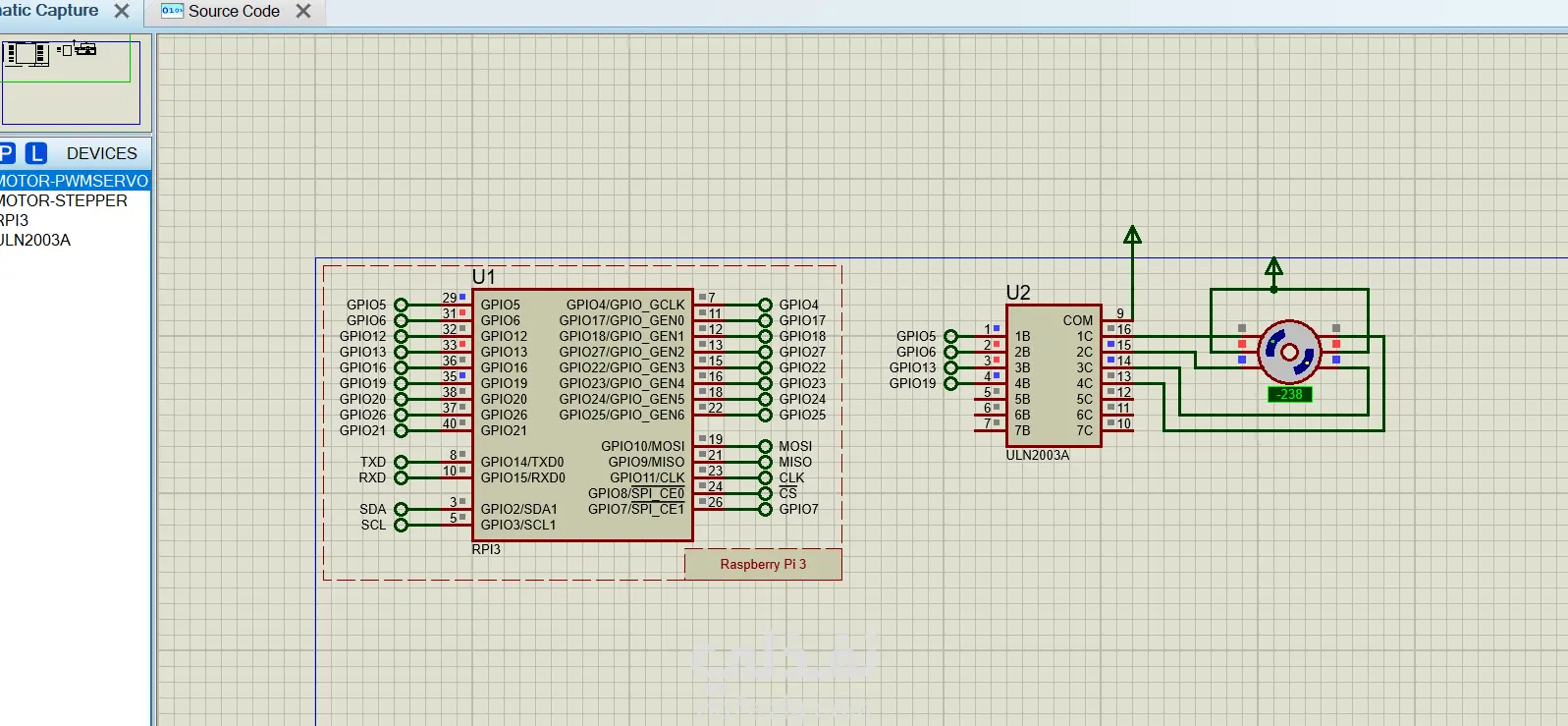Click the stepper motor symbol
Screen dimensions: 1568x726
[1289, 352]
